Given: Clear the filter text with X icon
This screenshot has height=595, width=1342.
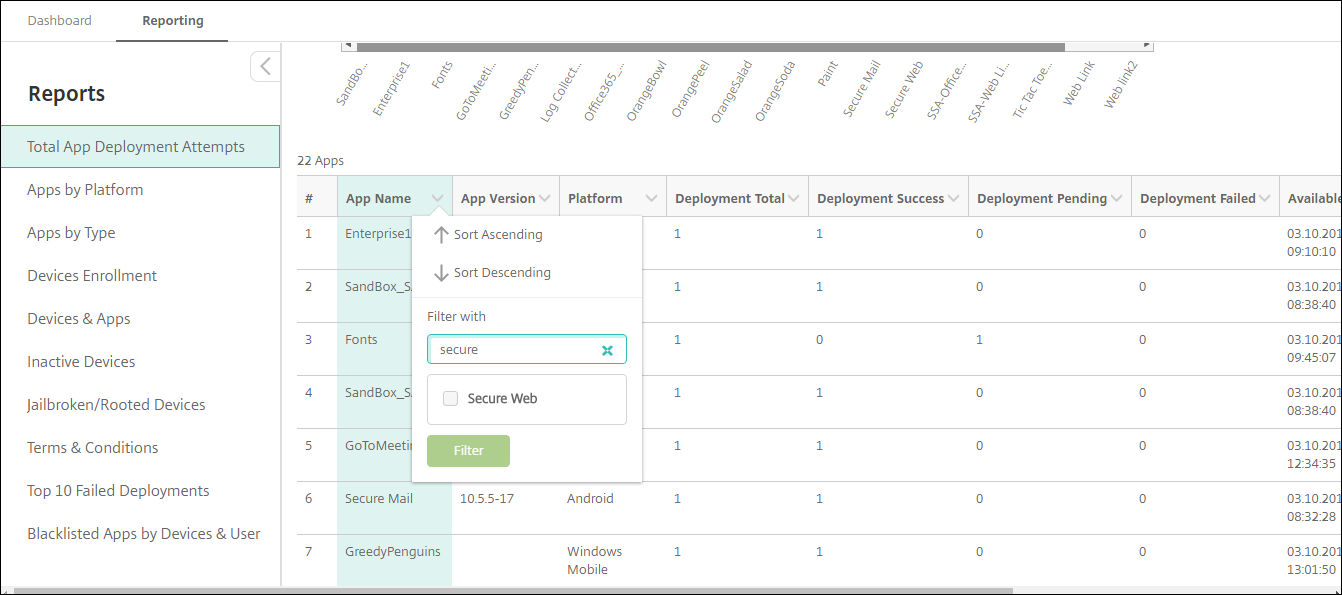Looking at the screenshot, I should pyautogui.click(x=607, y=350).
